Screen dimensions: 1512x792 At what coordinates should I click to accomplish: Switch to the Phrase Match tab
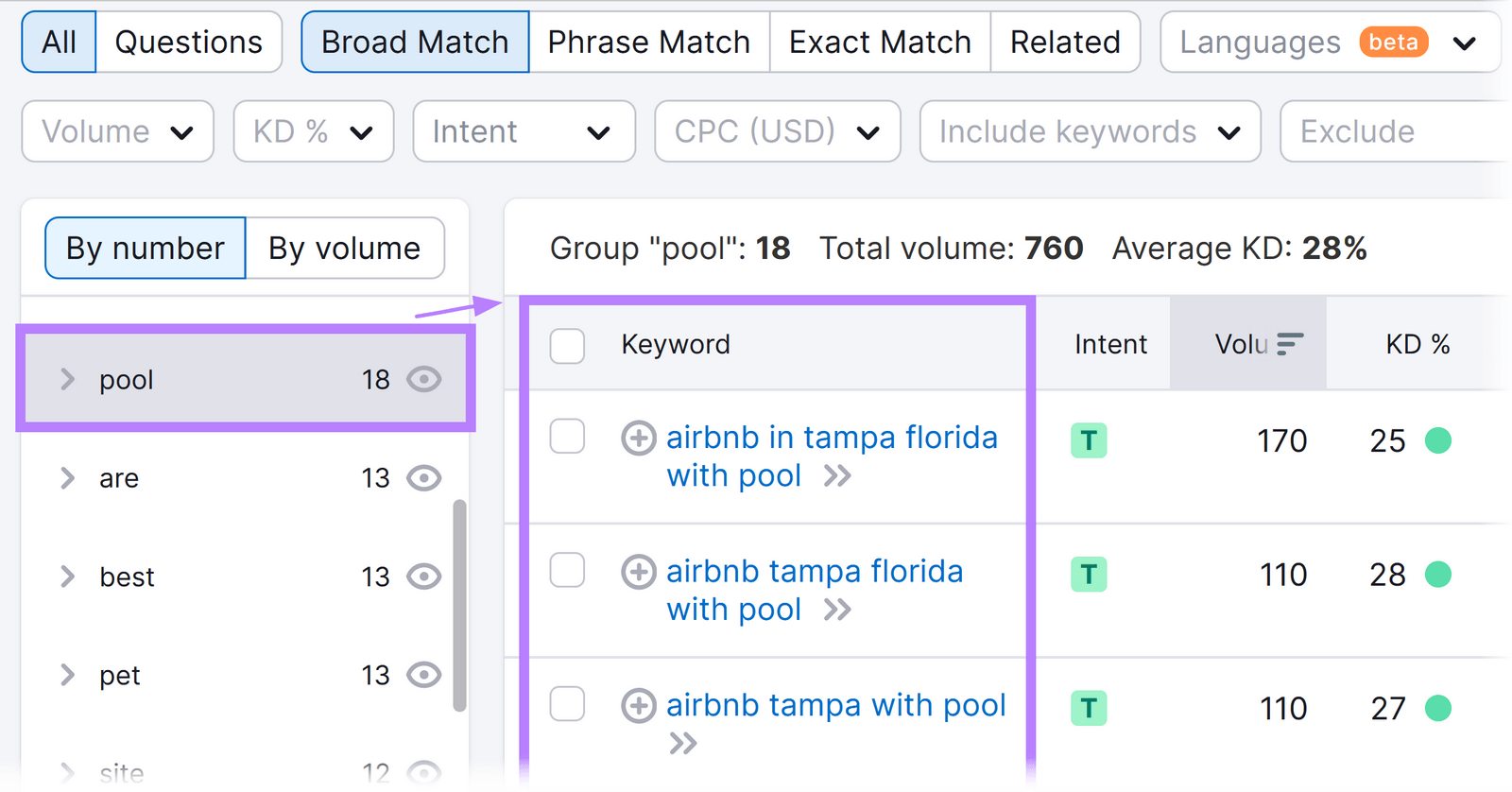point(649,43)
